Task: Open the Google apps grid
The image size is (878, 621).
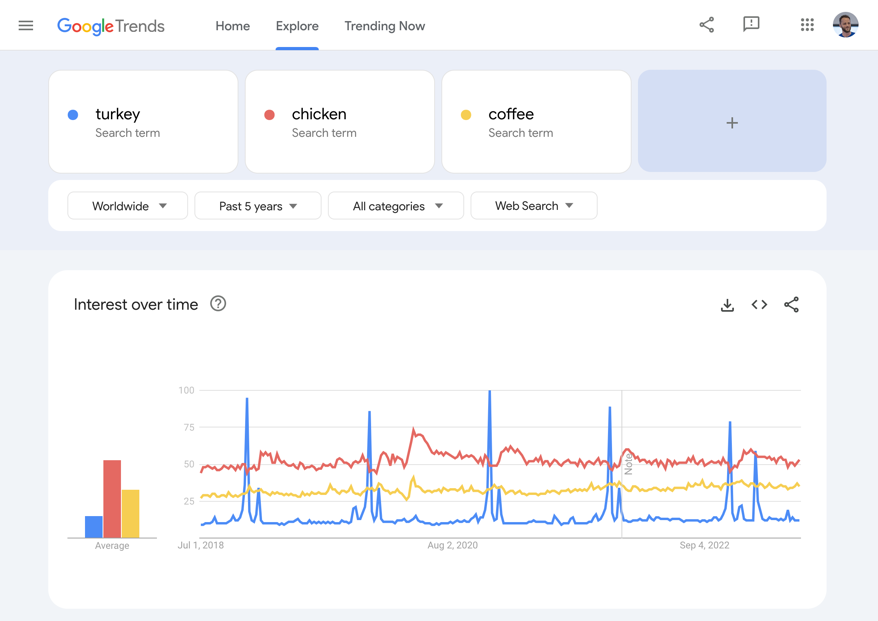Action: pyautogui.click(x=807, y=25)
